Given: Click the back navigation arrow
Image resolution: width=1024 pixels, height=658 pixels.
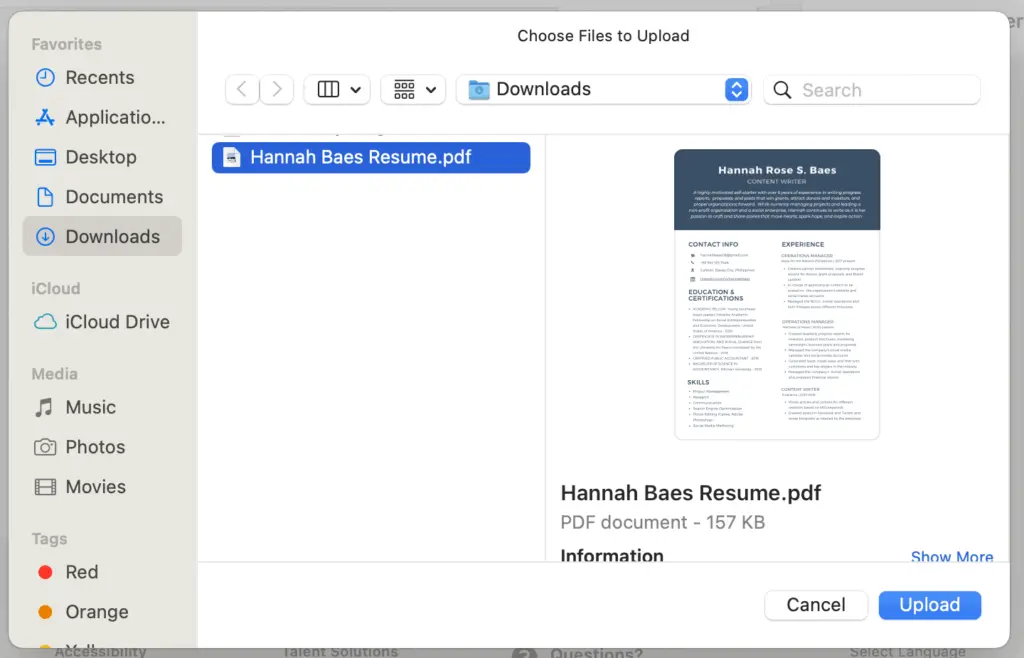Looking at the screenshot, I should (x=241, y=89).
